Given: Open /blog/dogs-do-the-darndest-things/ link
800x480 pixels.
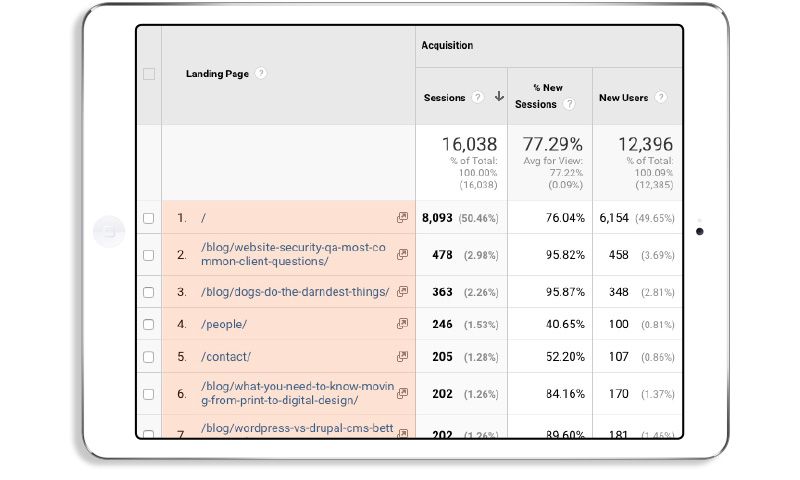Looking at the screenshot, I should [295, 292].
